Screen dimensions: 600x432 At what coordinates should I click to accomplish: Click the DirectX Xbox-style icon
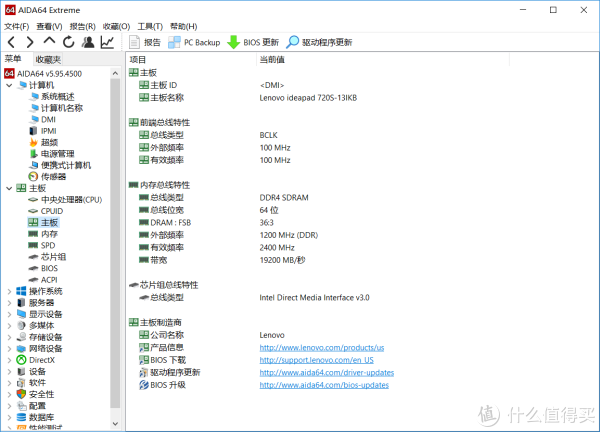(x=21, y=360)
